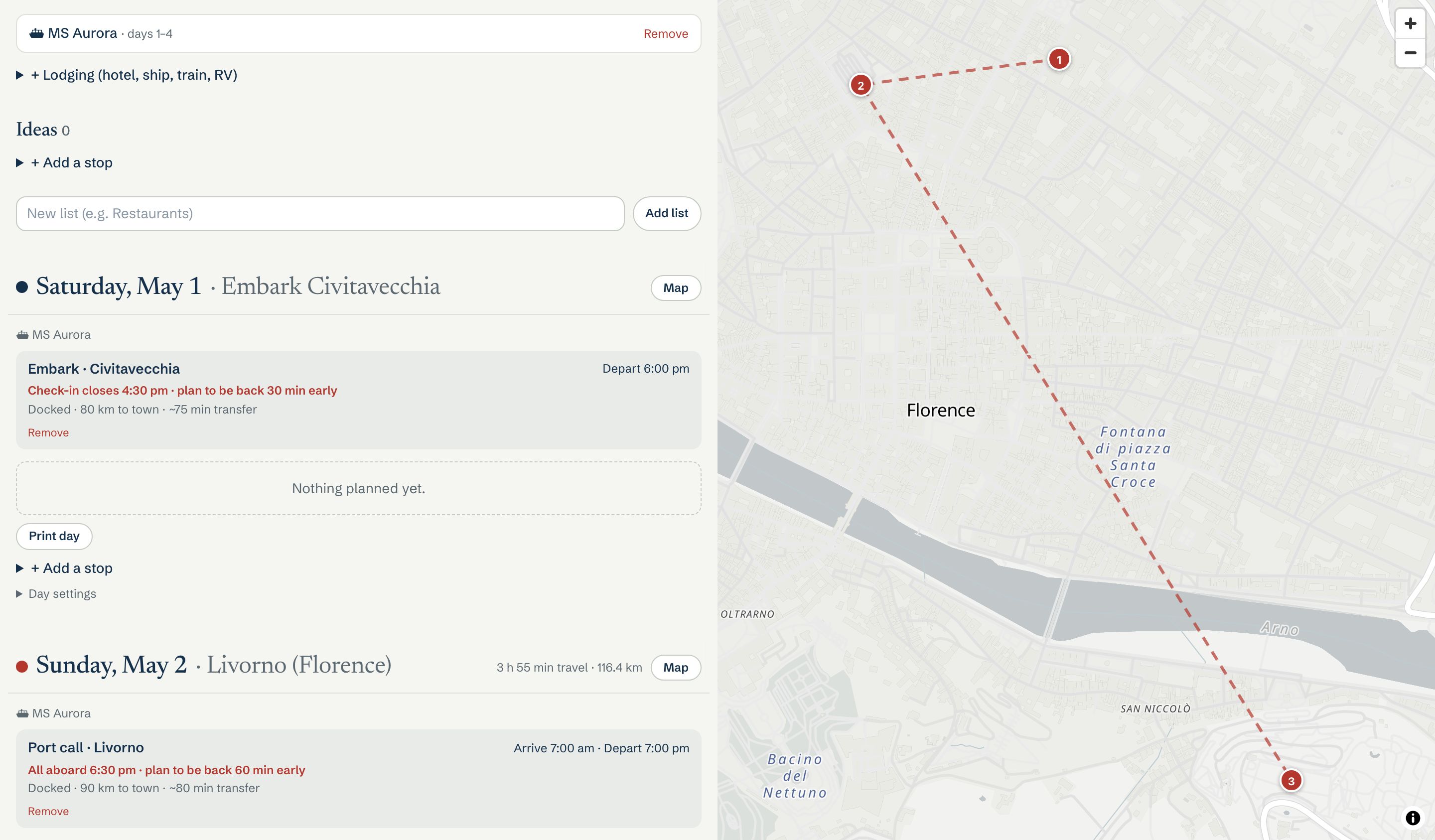Remove the Embark Civitavecchia card
This screenshot has width=1435, height=840.
pos(48,433)
